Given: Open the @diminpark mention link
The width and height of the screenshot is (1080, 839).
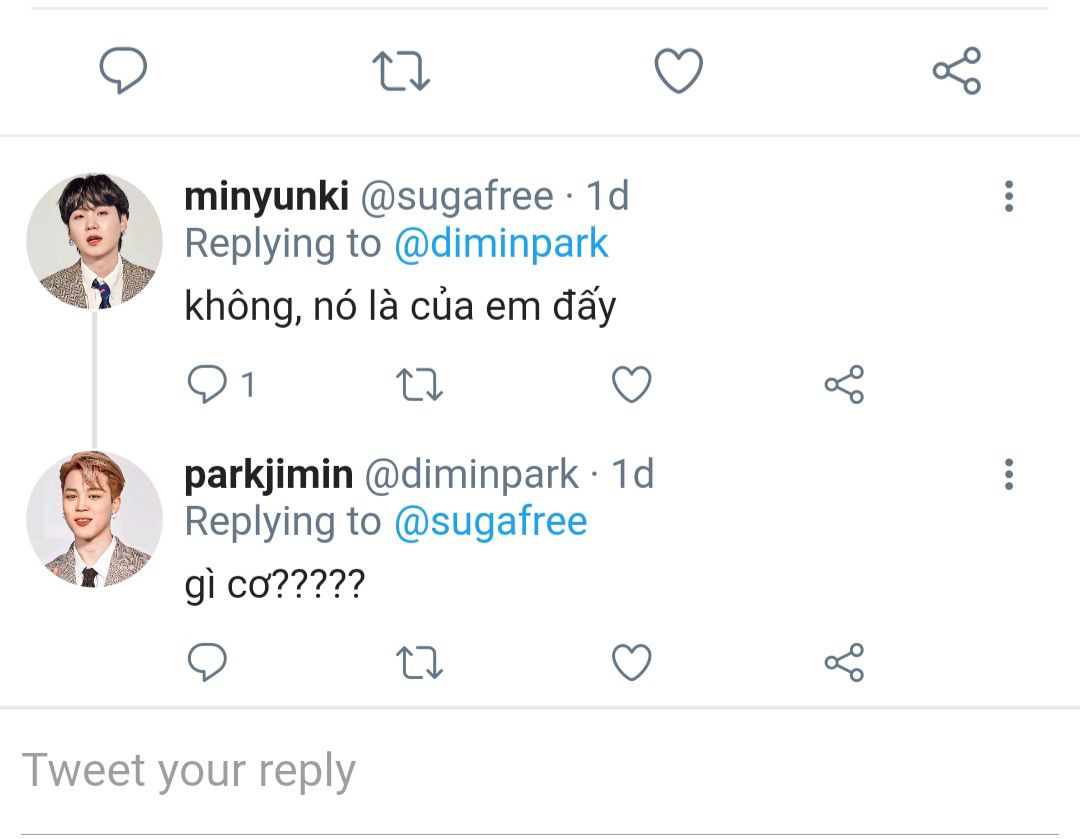Looking at the screenshot, I should (501, 244).
